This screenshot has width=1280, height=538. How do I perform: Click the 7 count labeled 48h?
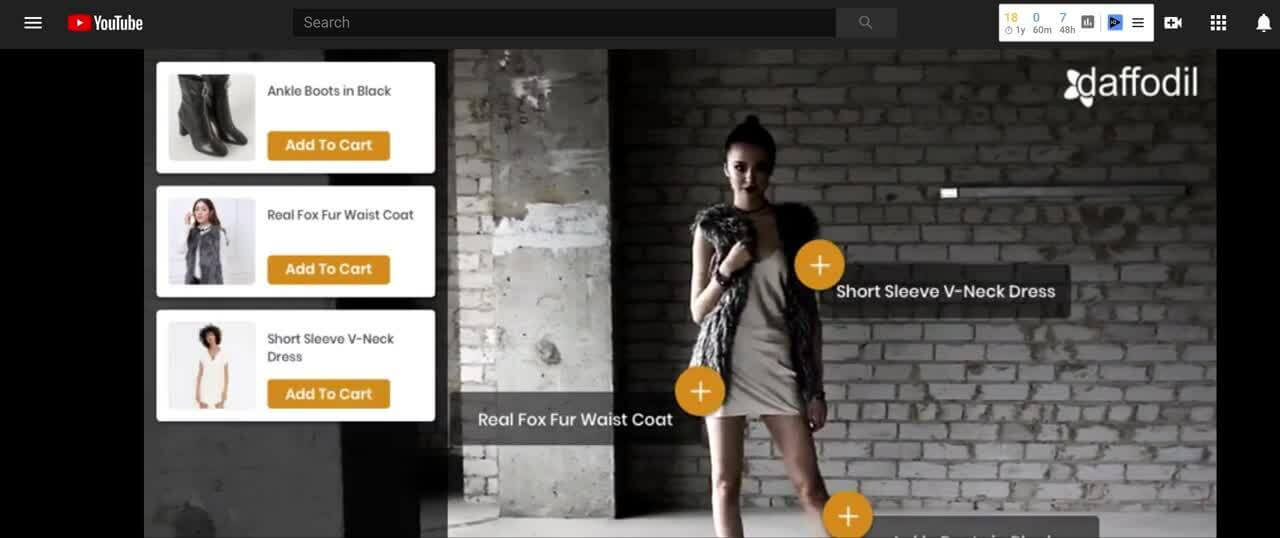point(1063,18)
